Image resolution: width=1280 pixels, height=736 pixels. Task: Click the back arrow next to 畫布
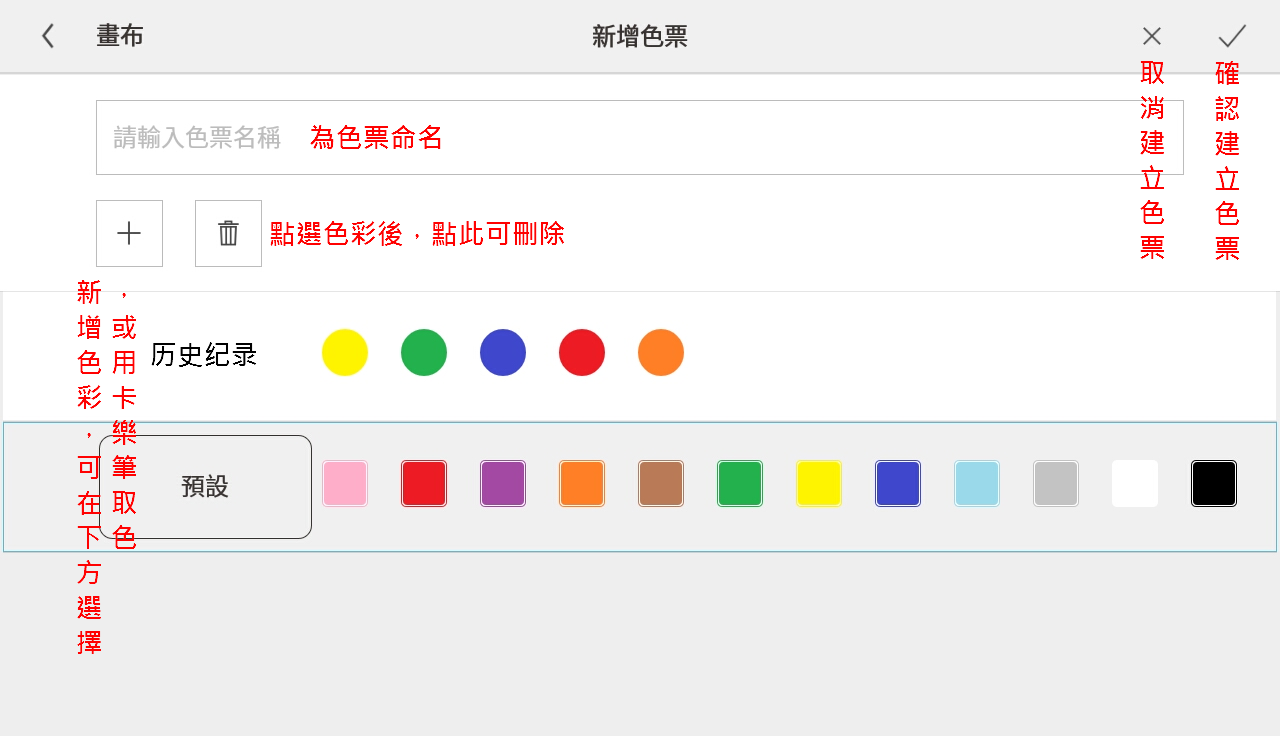pos(47,36)
